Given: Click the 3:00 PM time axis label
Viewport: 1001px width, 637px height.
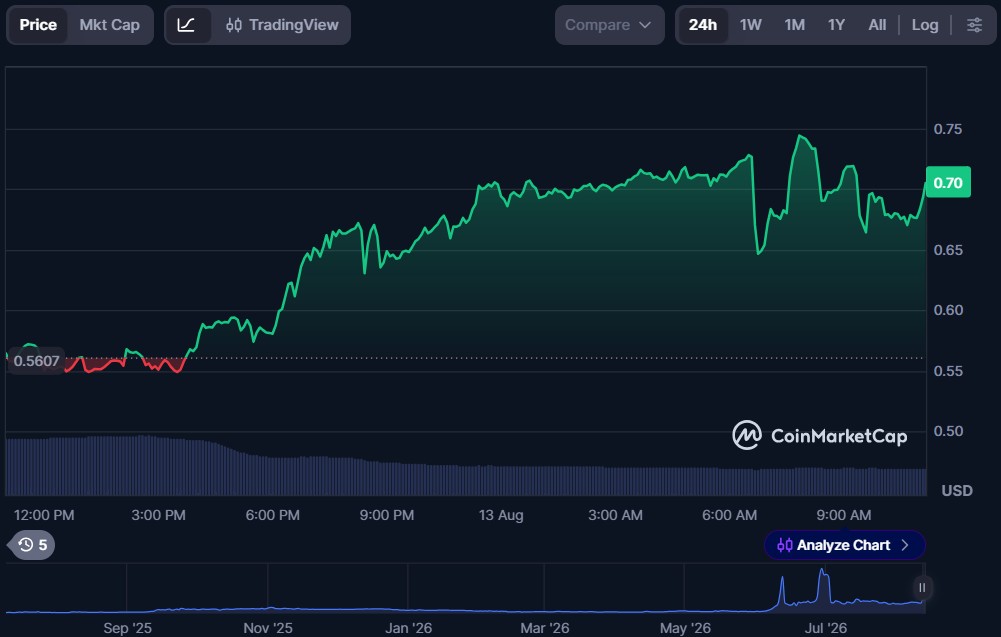Looking at the screenshot, I should tap(158, 515).
